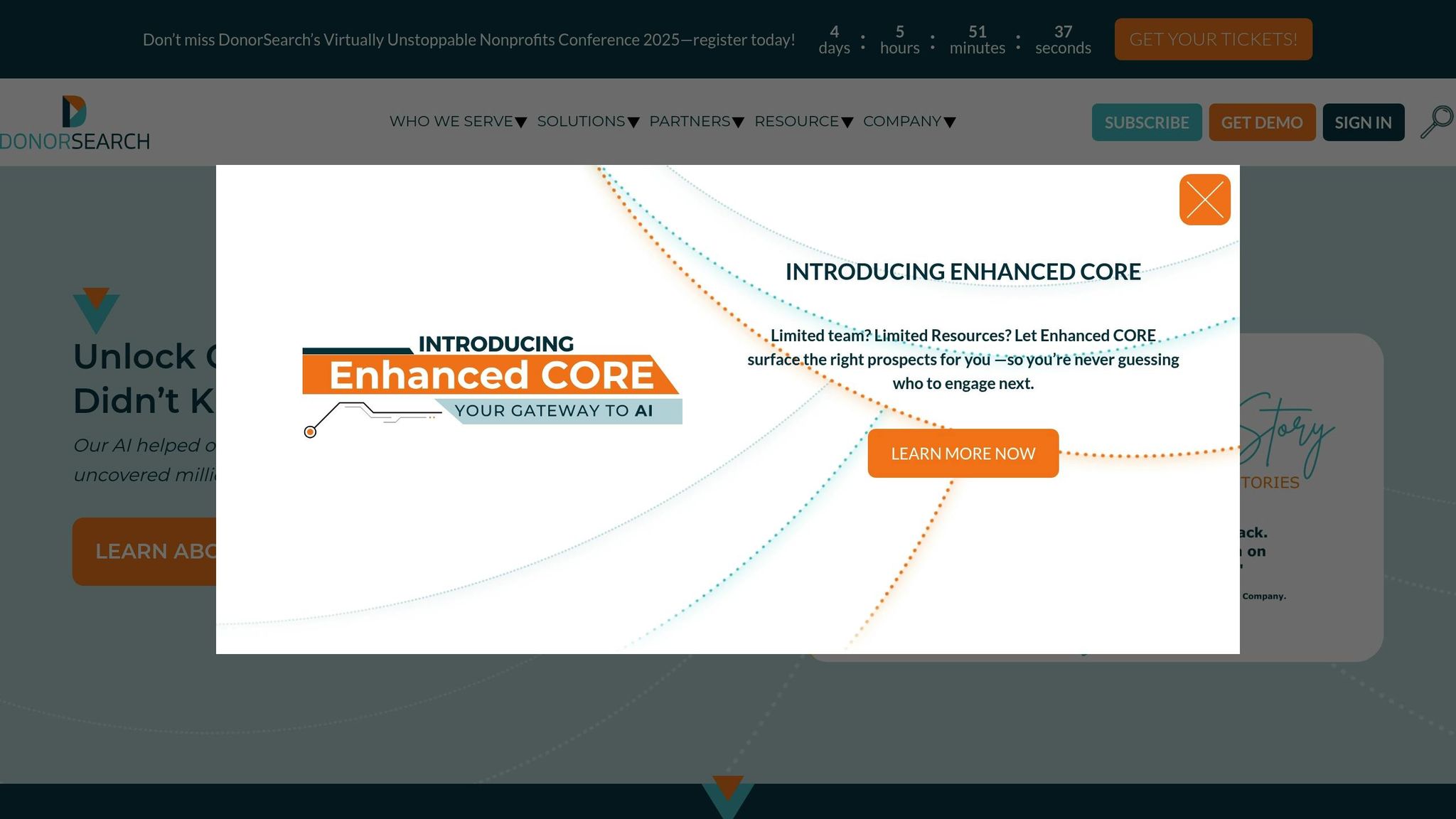Close the Enhanced CORE popup
This screenshot has height=819, width=1456.
click(x=1204, y=200)
